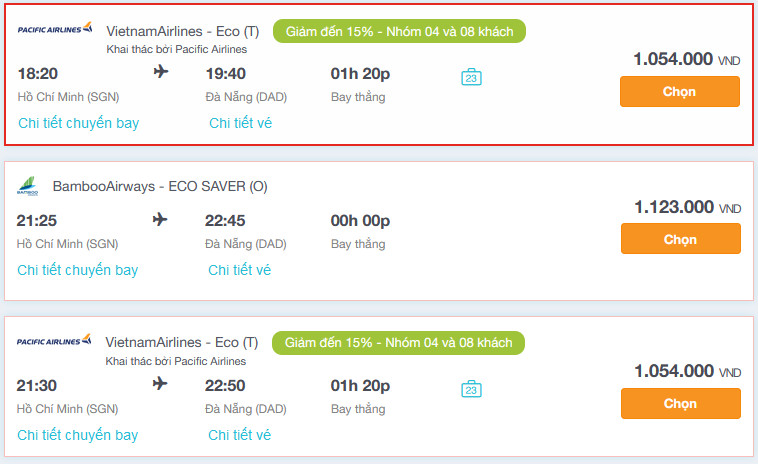Click Pacific Airlines logo on 18:20 flight

(55, 28)
